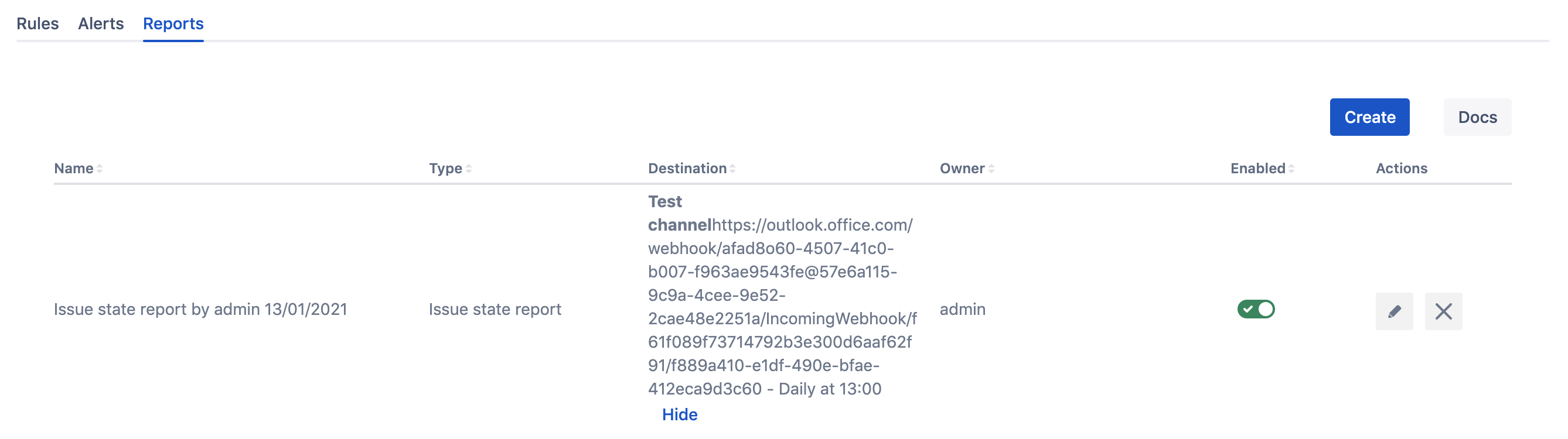
Task: Click the sort arrows beside Owner column
Action: pos(991,169)
